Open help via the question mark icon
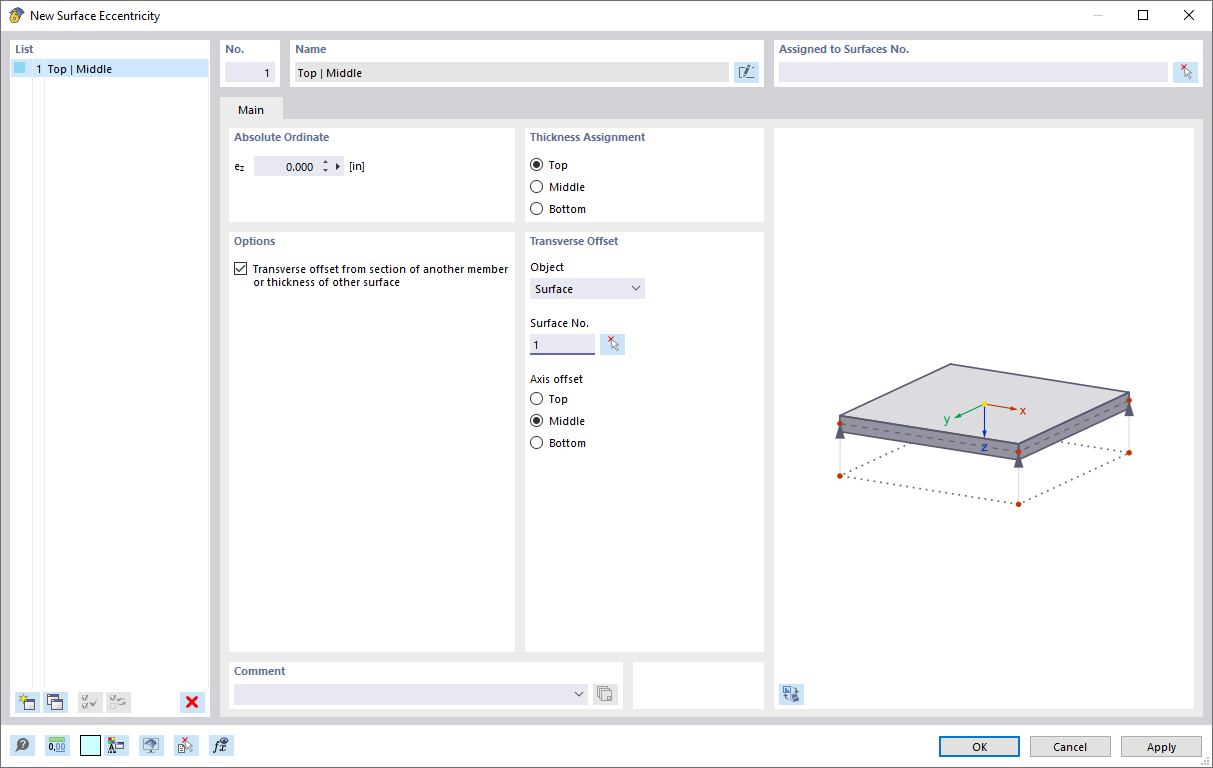 coord(21,745)
